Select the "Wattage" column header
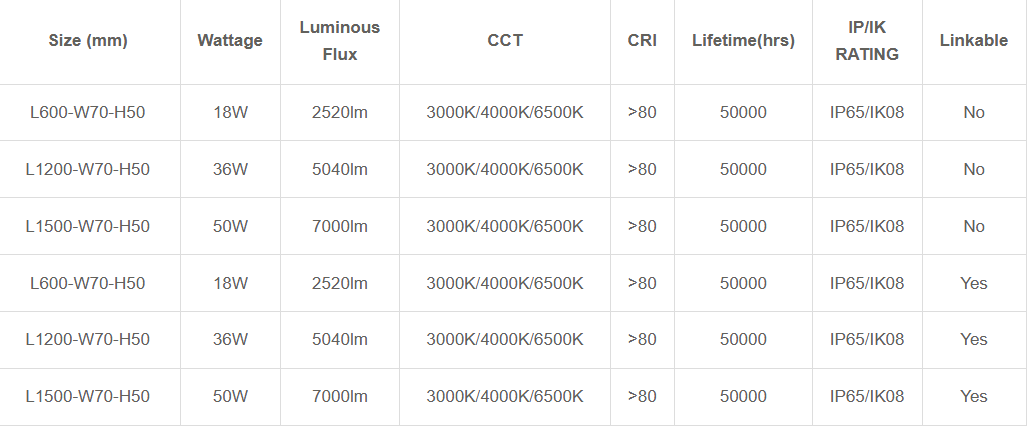This screenshot has height=429, width=1029. coord(230,41)
